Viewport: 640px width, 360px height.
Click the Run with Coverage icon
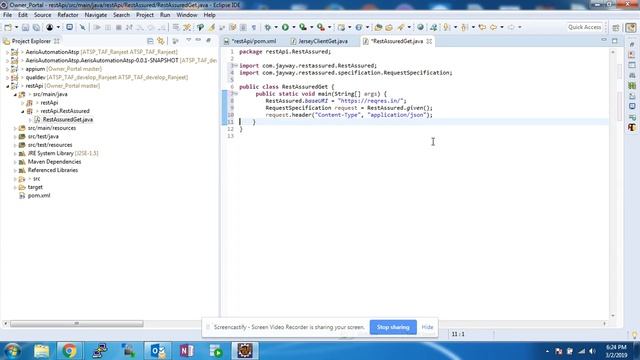coord(303,27)
